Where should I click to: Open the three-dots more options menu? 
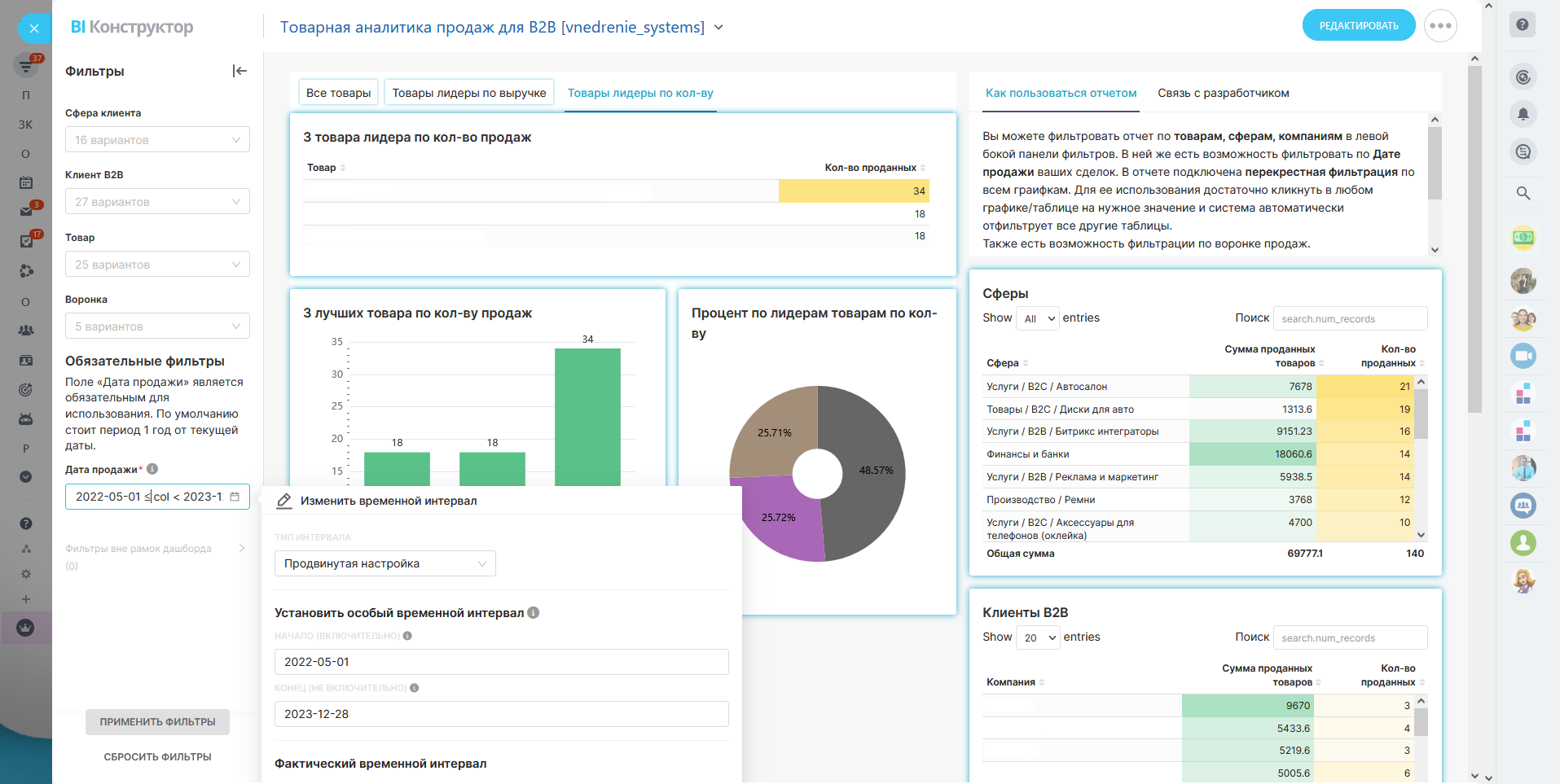[1439, 26]
